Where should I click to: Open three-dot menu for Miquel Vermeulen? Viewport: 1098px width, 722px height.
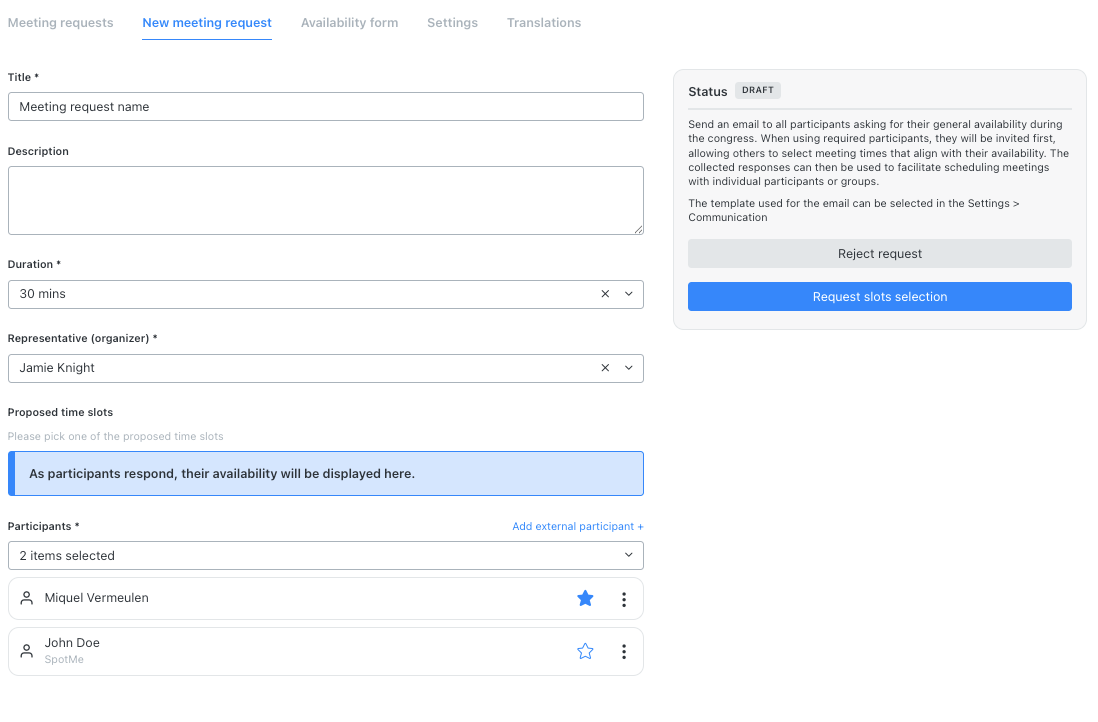pyautogui.click(x=624, y=599)
